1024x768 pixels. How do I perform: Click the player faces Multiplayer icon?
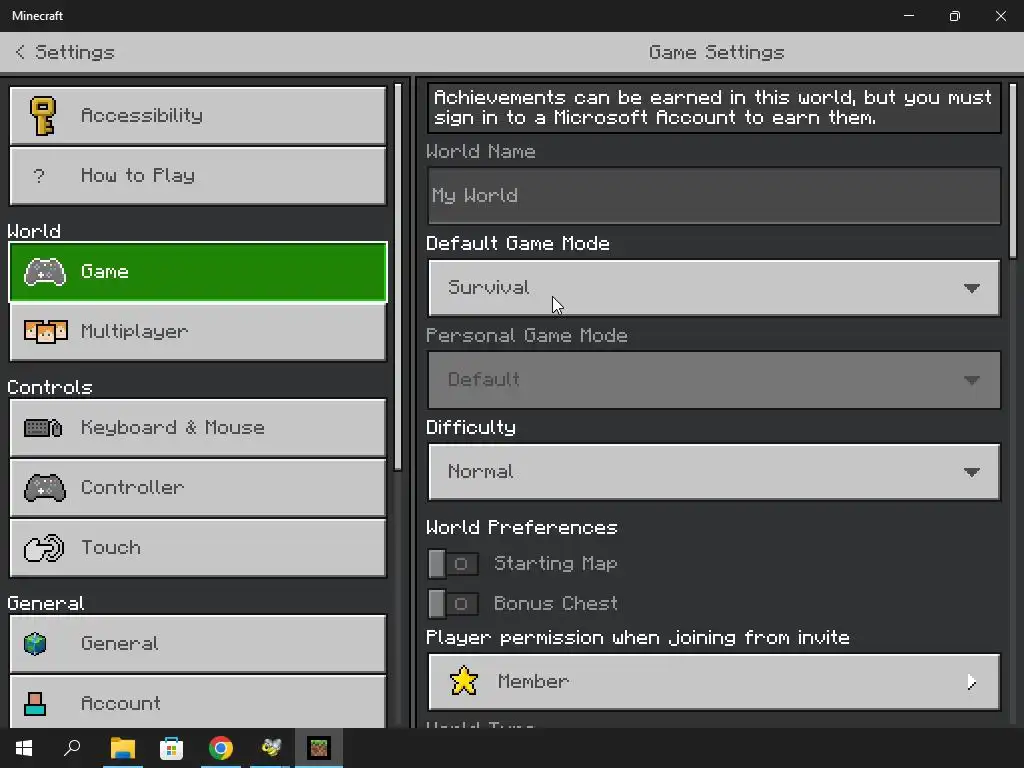[45, 332]
